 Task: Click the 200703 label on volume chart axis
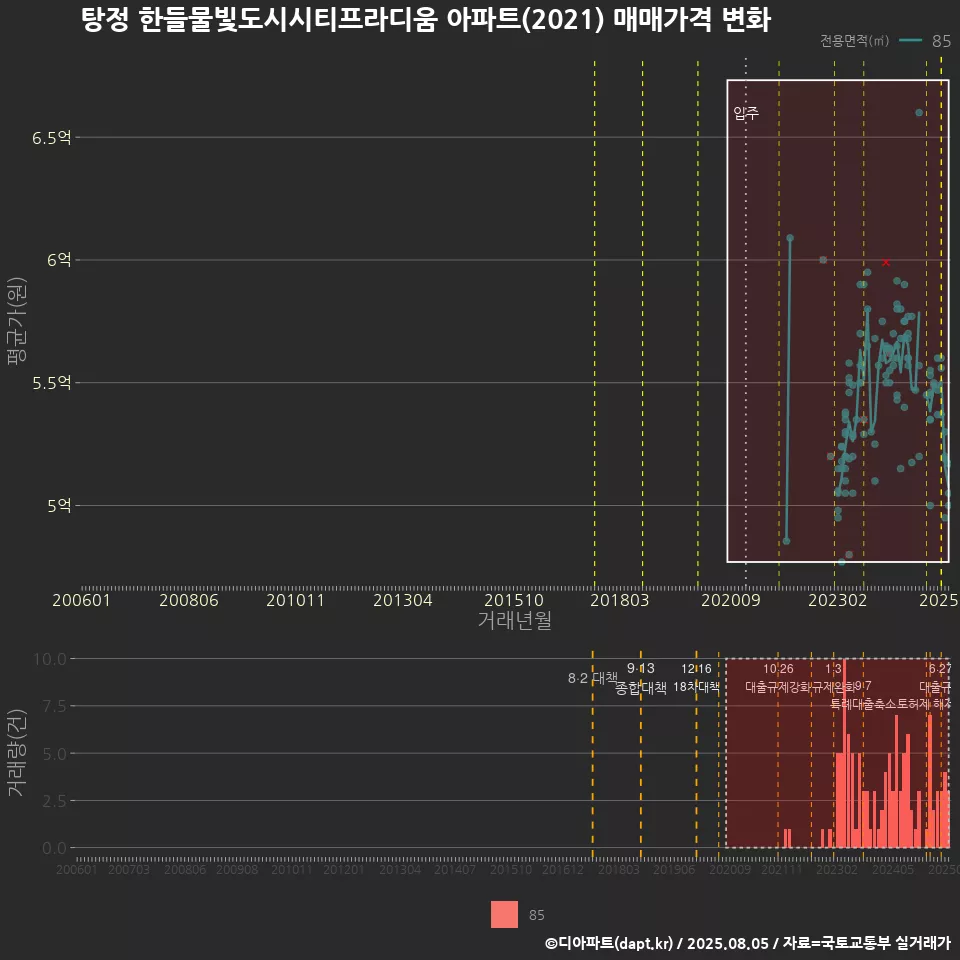coord(129,869)
